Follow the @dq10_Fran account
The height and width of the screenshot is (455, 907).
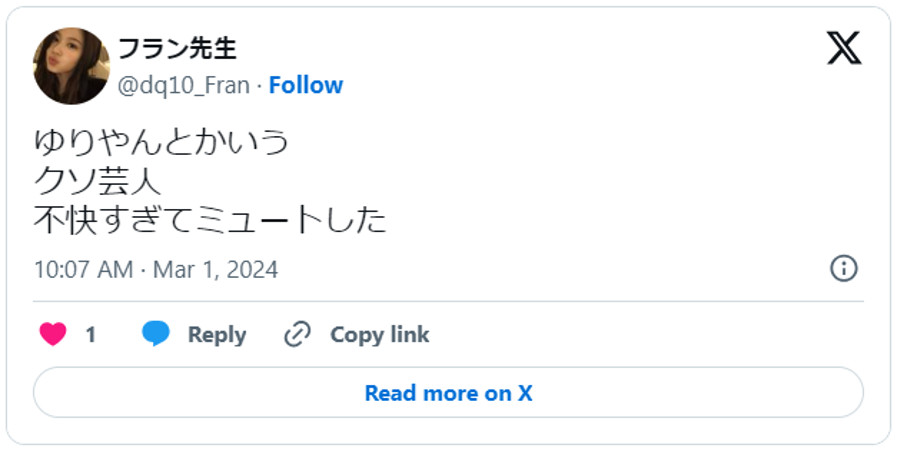tap(305, 85)
